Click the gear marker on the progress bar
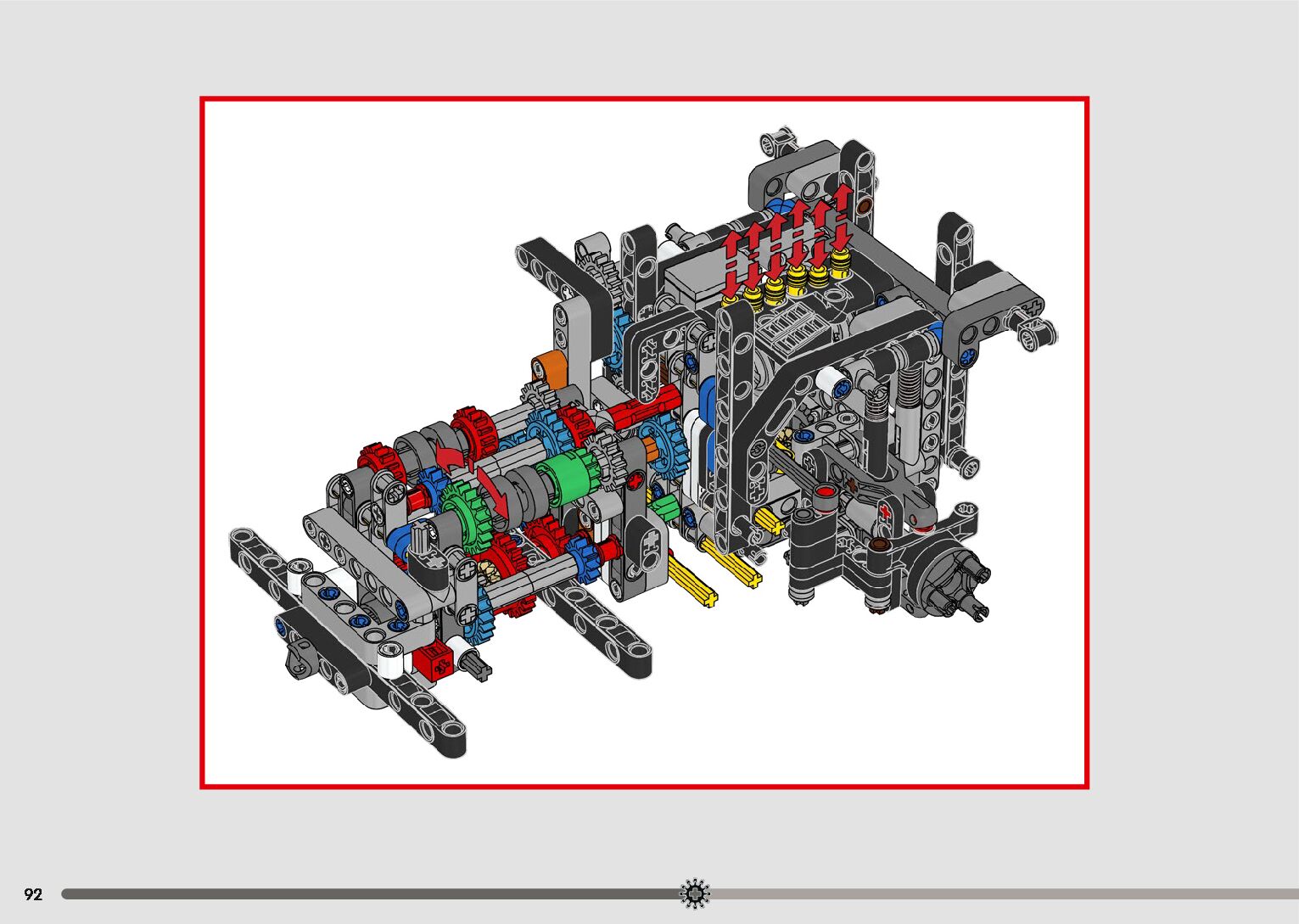 coord(695,893)
